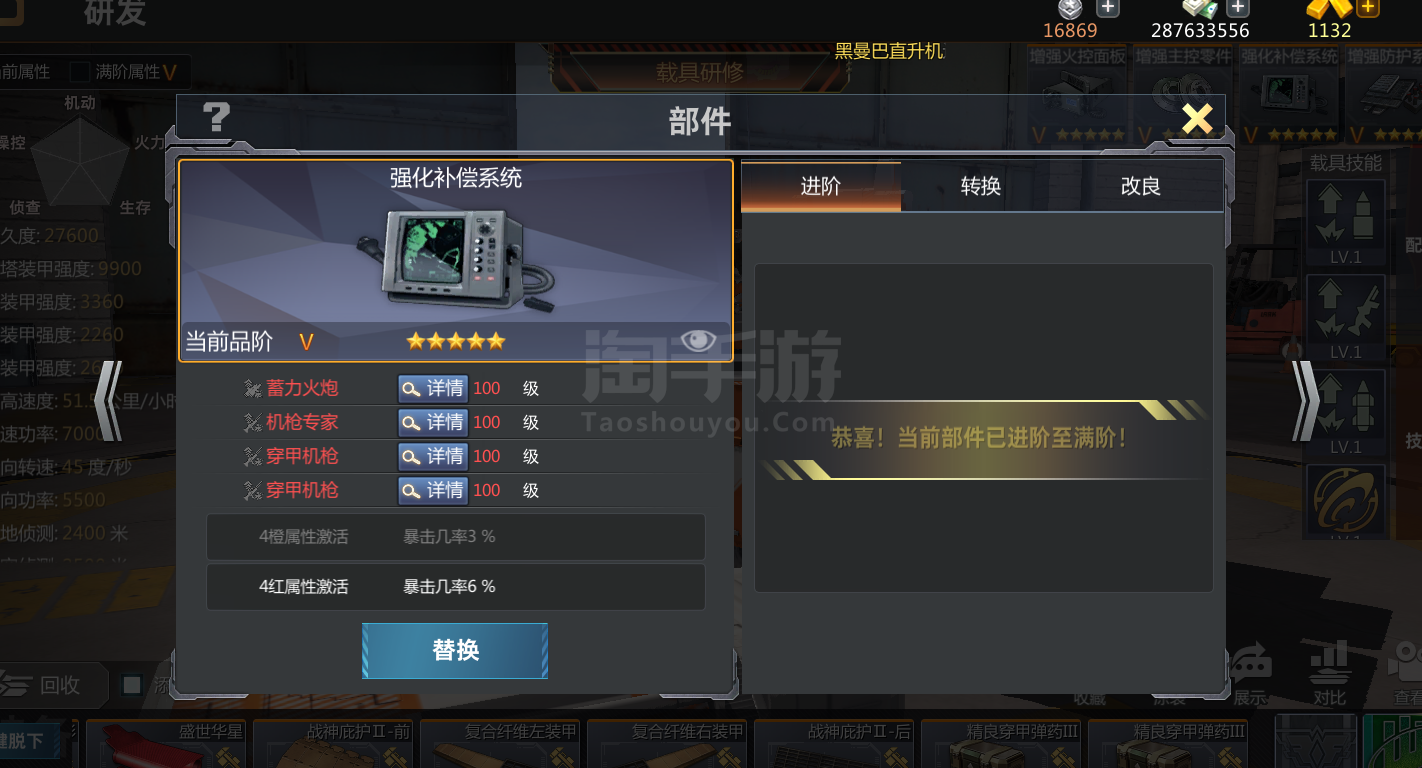
Task: Go to next part with right arrow
Action: (x=1305, y=401)
